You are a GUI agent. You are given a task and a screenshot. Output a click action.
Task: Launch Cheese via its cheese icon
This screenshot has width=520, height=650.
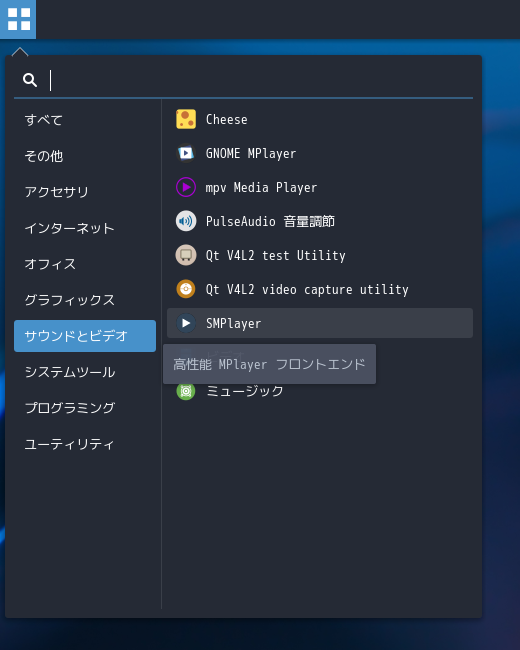pyautogui.click(x=186, y=119)
